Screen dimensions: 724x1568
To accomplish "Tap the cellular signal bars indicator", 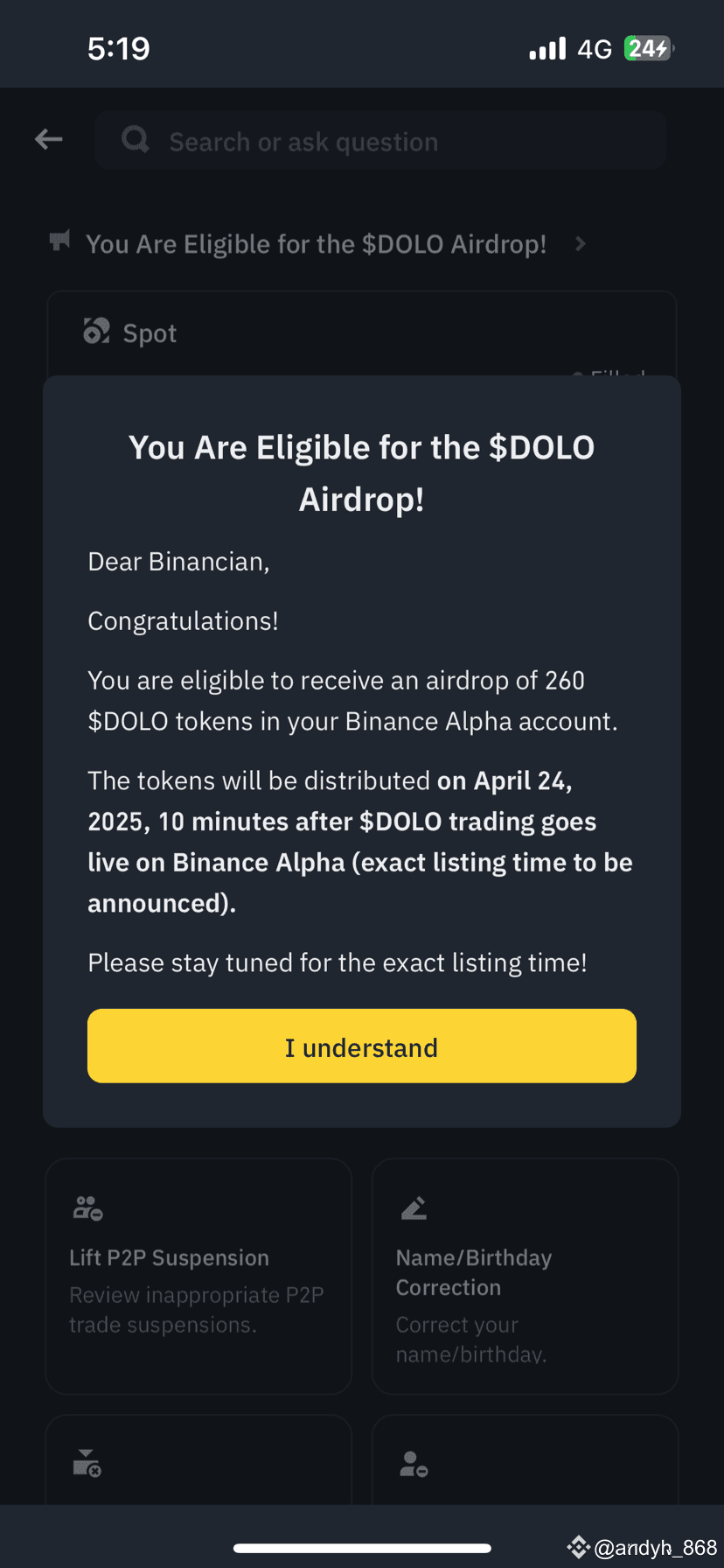I will 547,49.
